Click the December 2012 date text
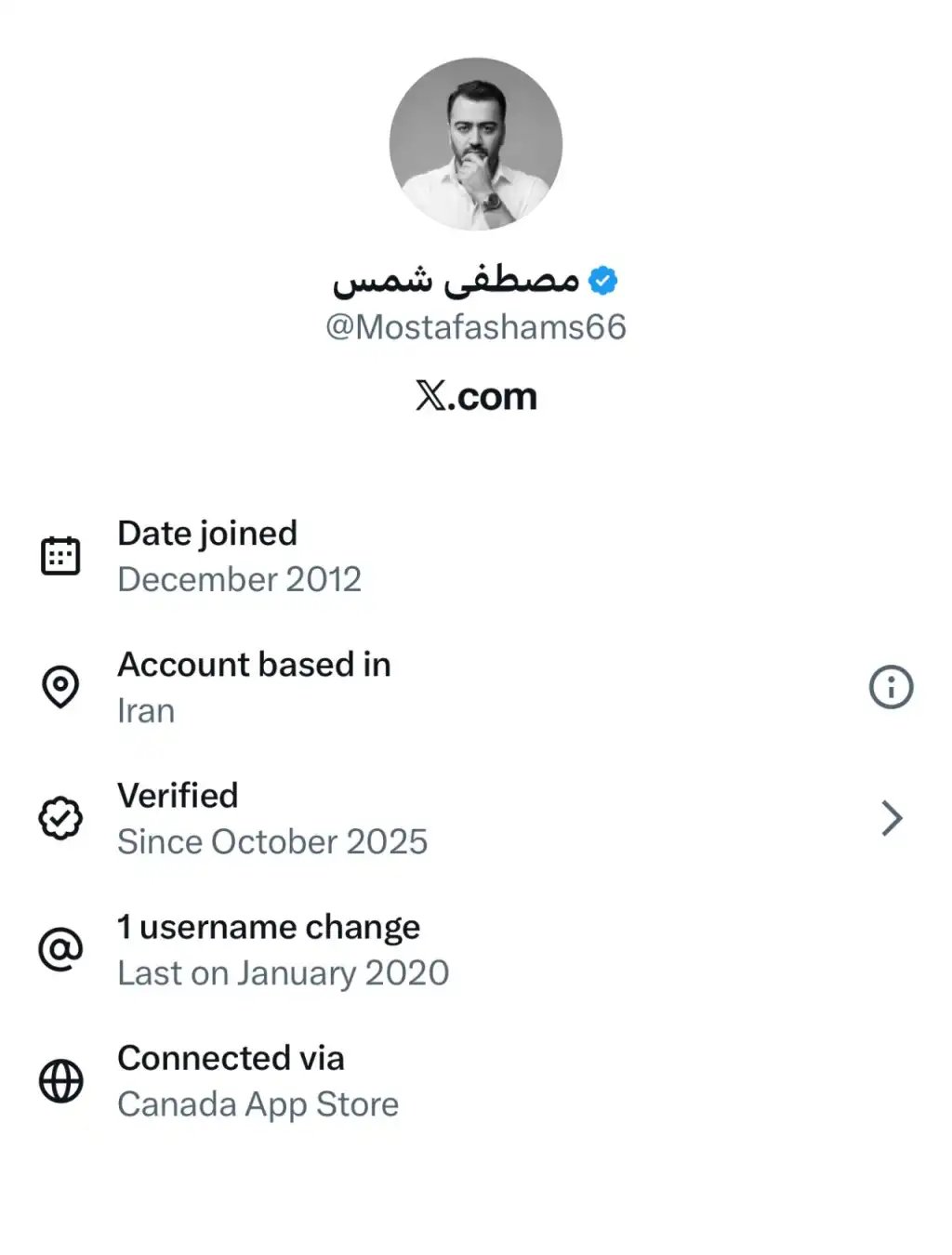Viewport: 952px width, 1255px height. click(x=239, y=579)
